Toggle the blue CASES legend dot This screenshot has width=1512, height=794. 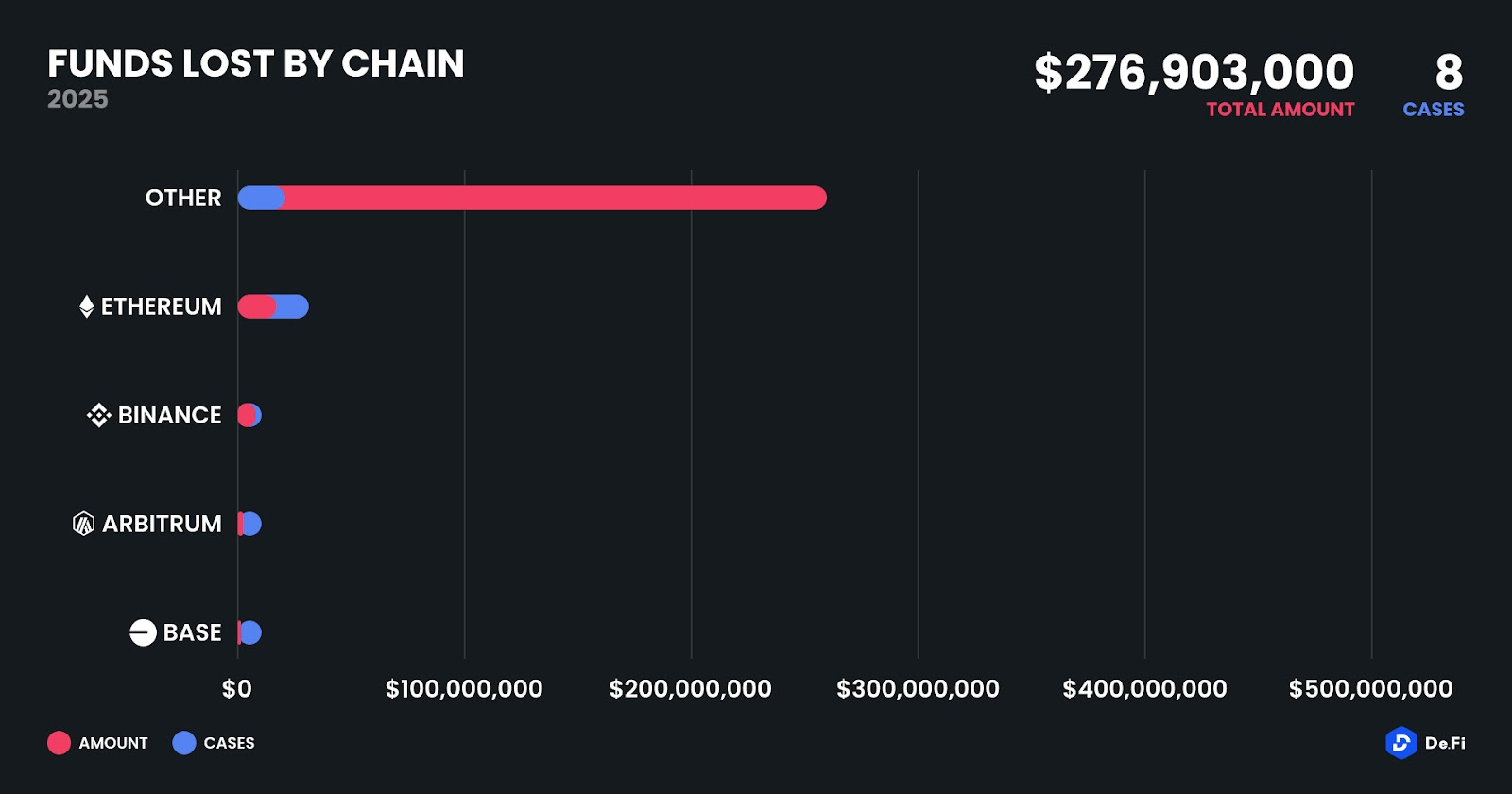tap(184, 743)
